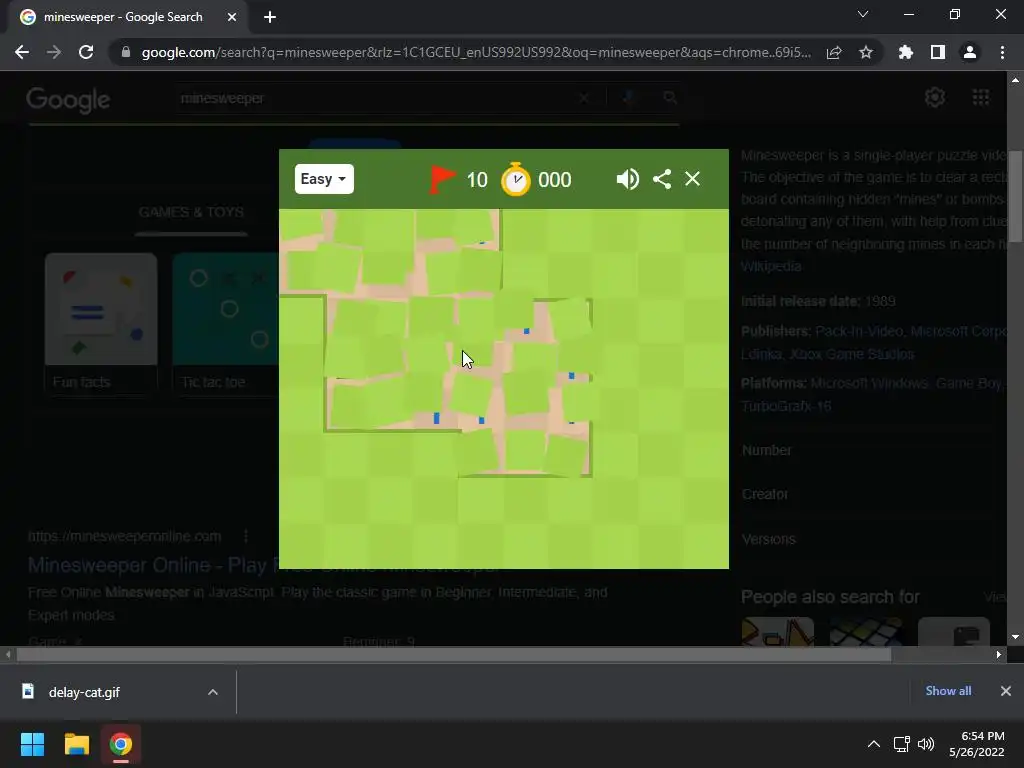Open the Chrome extensions puzzle menu
Screen dimensions: 1024x768
[x=906, y=52]
